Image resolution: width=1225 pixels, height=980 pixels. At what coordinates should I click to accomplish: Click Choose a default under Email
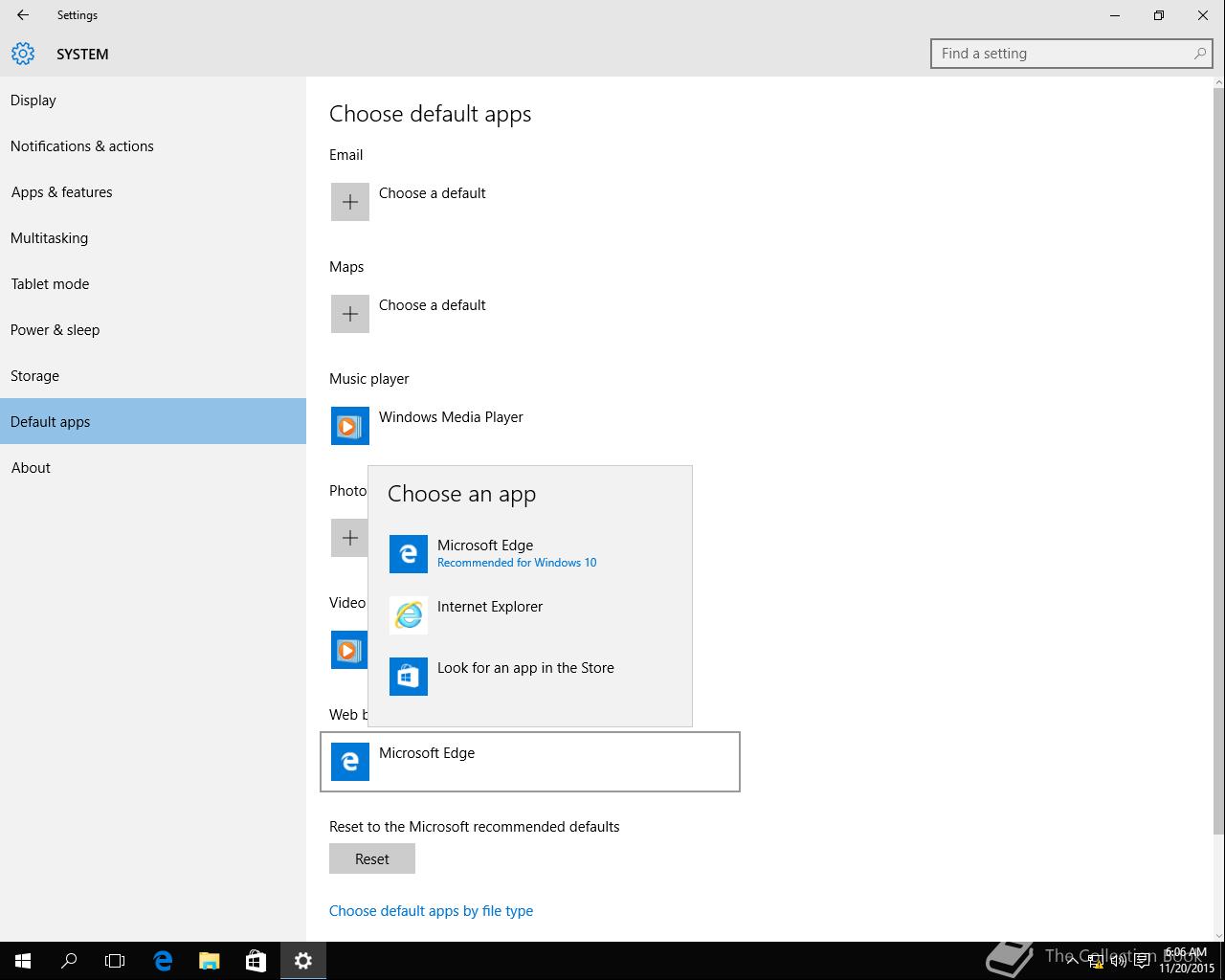pos(432,192)
